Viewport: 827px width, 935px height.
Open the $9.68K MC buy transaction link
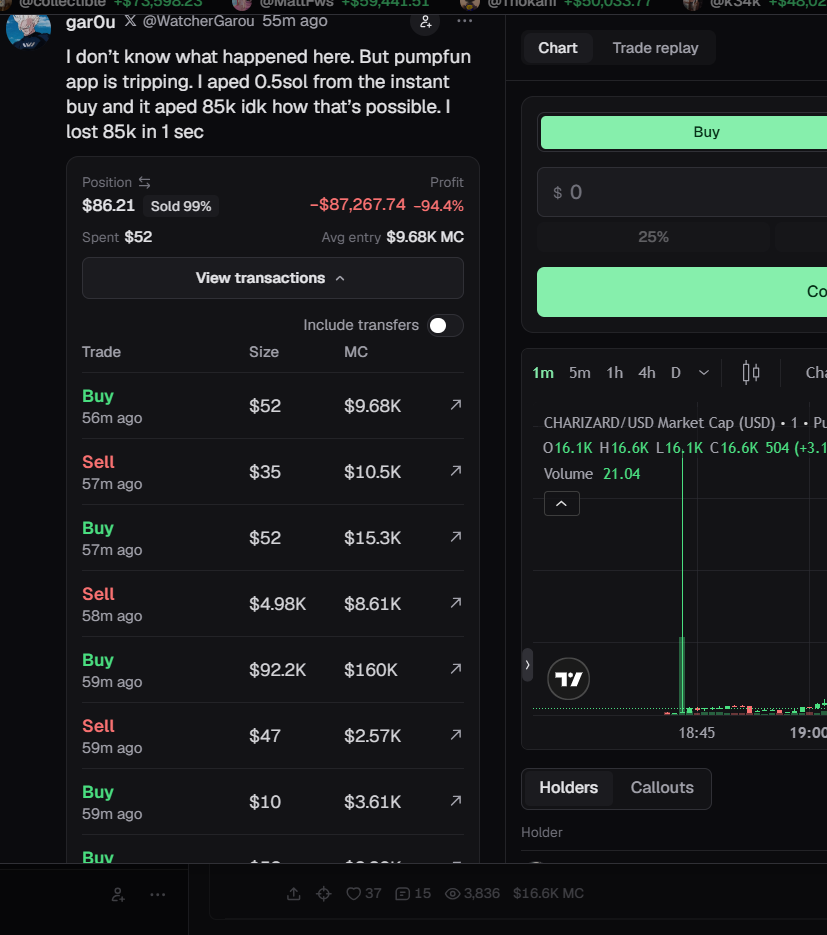(x=456, y=405)
